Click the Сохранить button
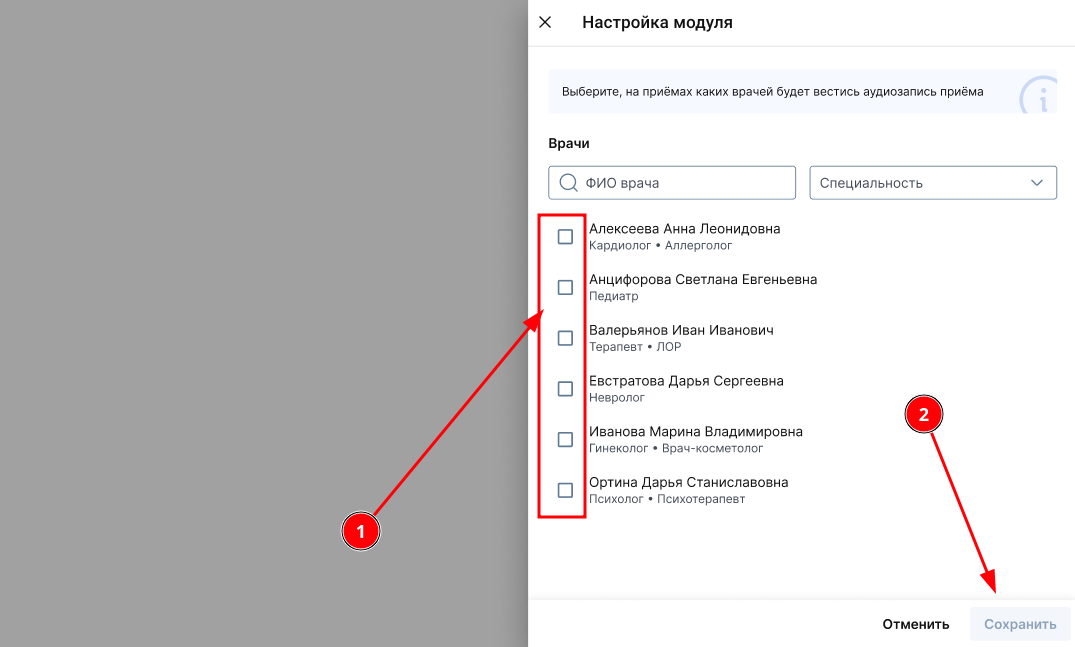 coord(1019,624)
